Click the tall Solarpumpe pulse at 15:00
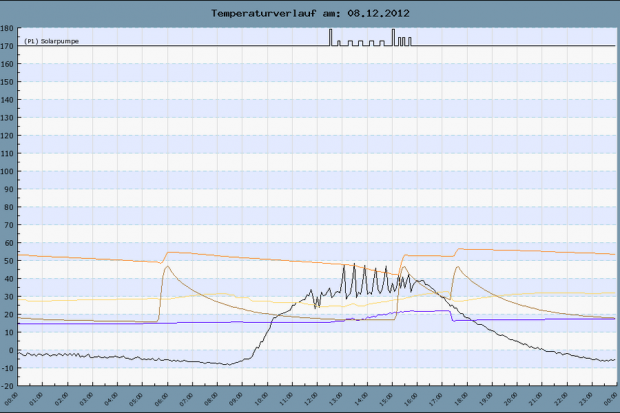620x413 pixels. (393, 37)
